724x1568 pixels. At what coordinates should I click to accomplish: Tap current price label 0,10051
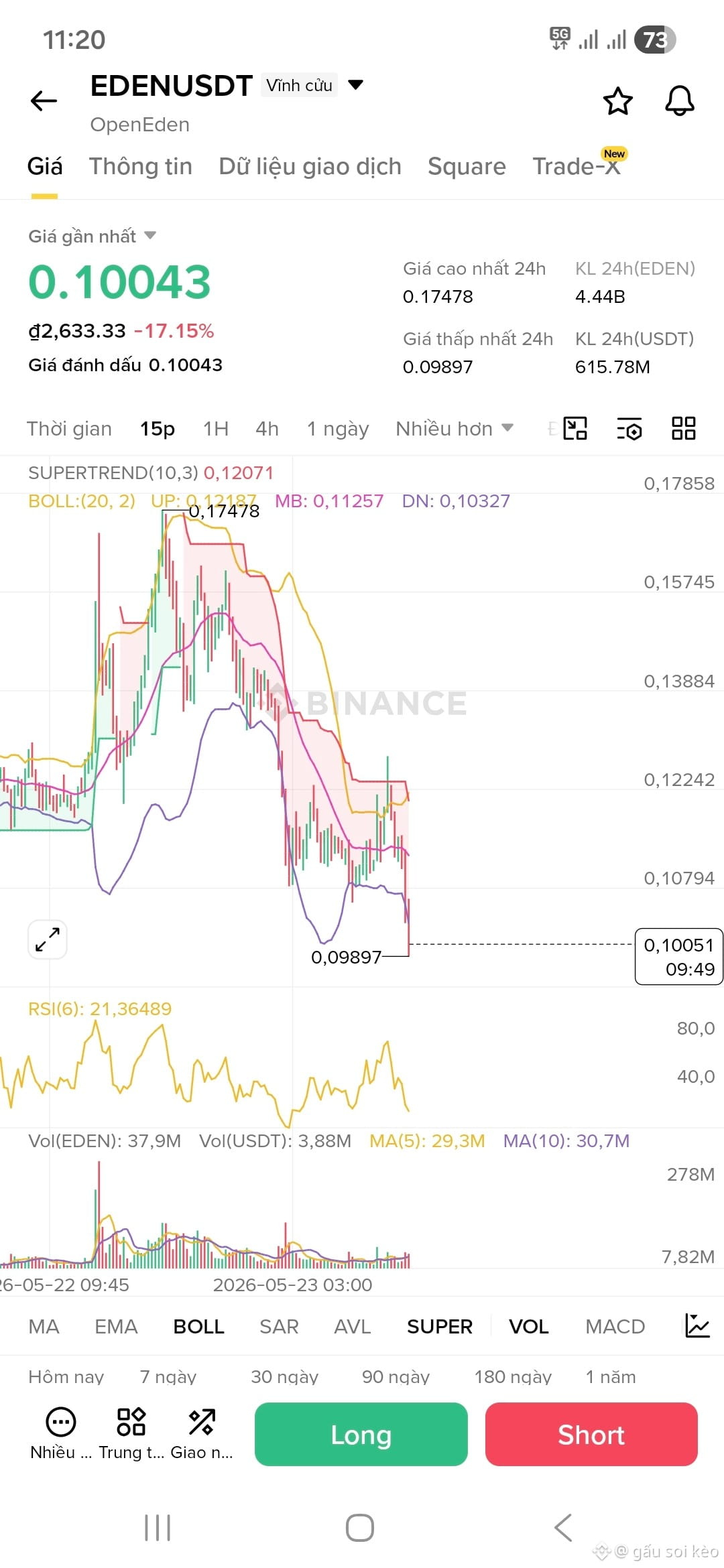tap(678, 956)
